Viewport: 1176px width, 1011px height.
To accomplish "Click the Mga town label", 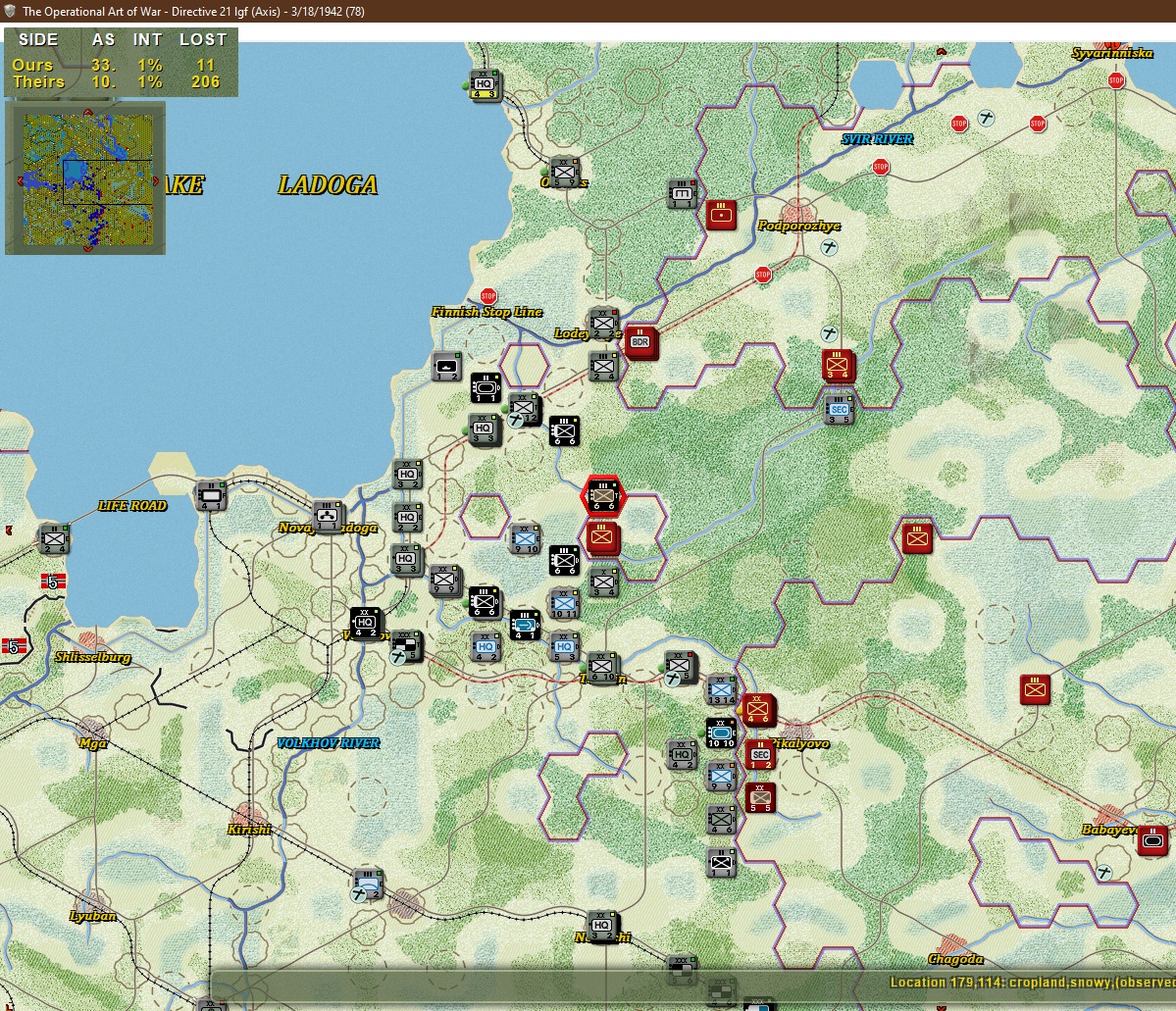I will pyautogui.click(x=93, y=743).
